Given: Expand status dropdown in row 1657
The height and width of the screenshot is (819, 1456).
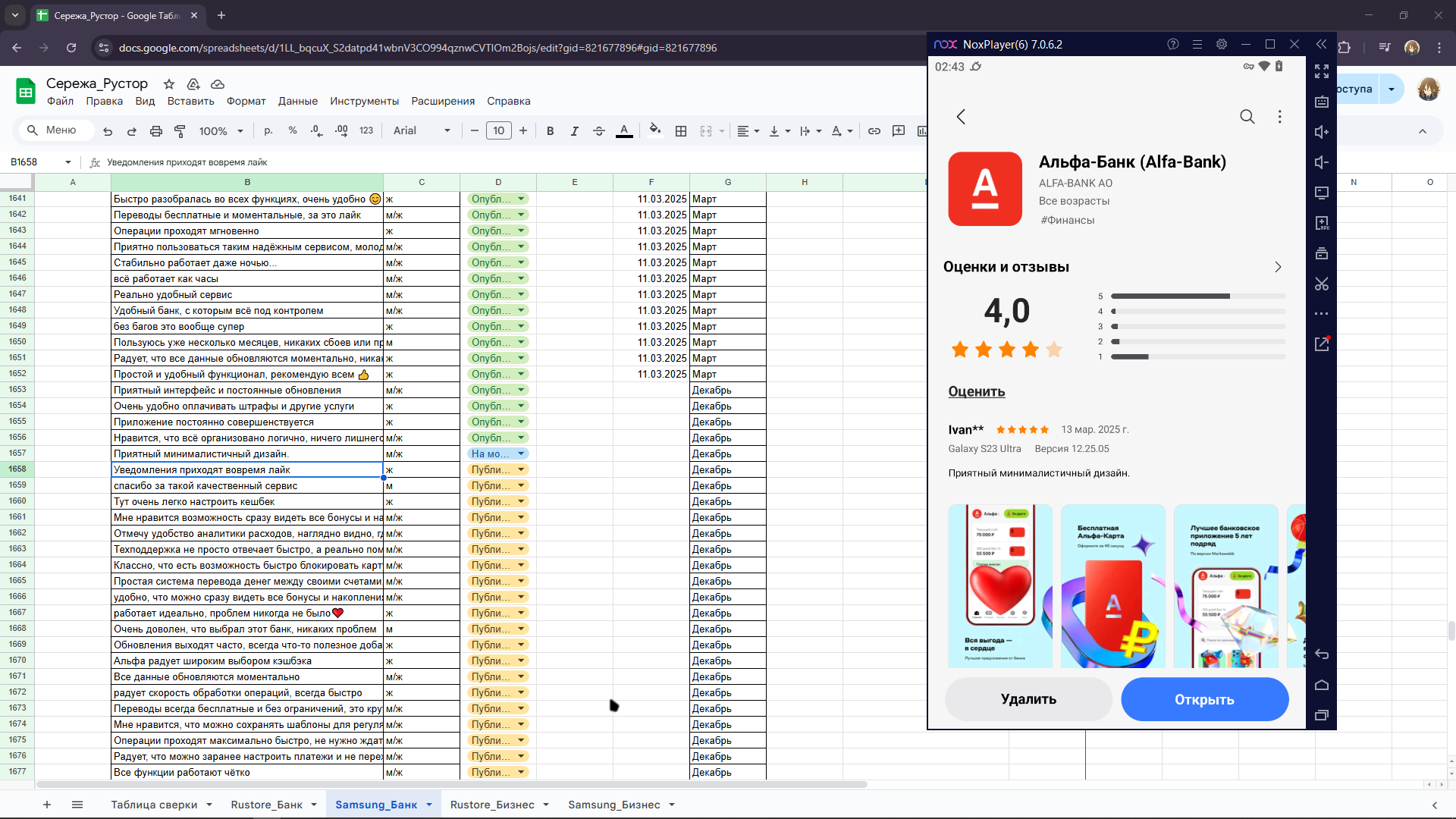Looking at the screenshot, I should pos(521,453).
